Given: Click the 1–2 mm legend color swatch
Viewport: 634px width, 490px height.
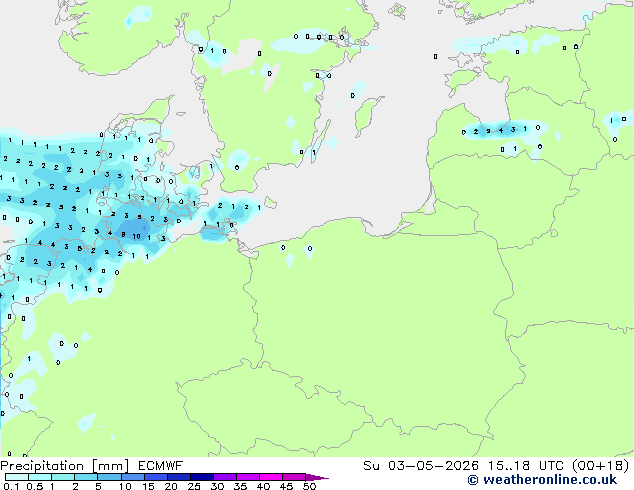Looking at the screenshot, I should (63, 477).
